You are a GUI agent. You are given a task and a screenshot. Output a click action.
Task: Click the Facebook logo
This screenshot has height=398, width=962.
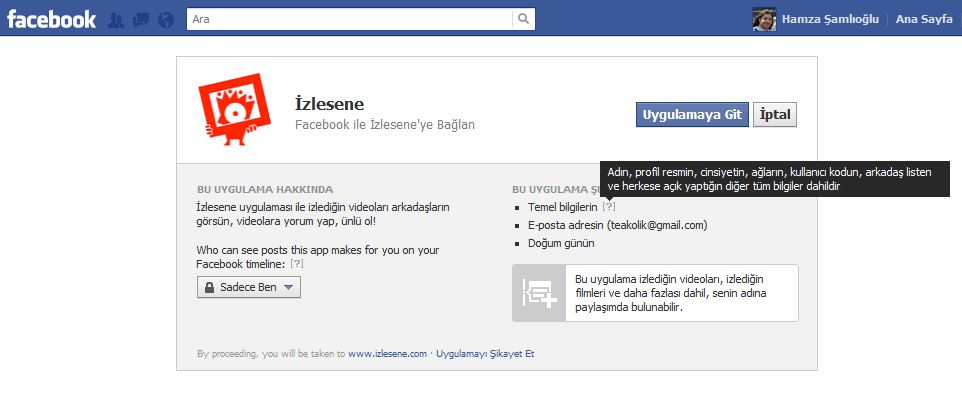pos(52,19)
